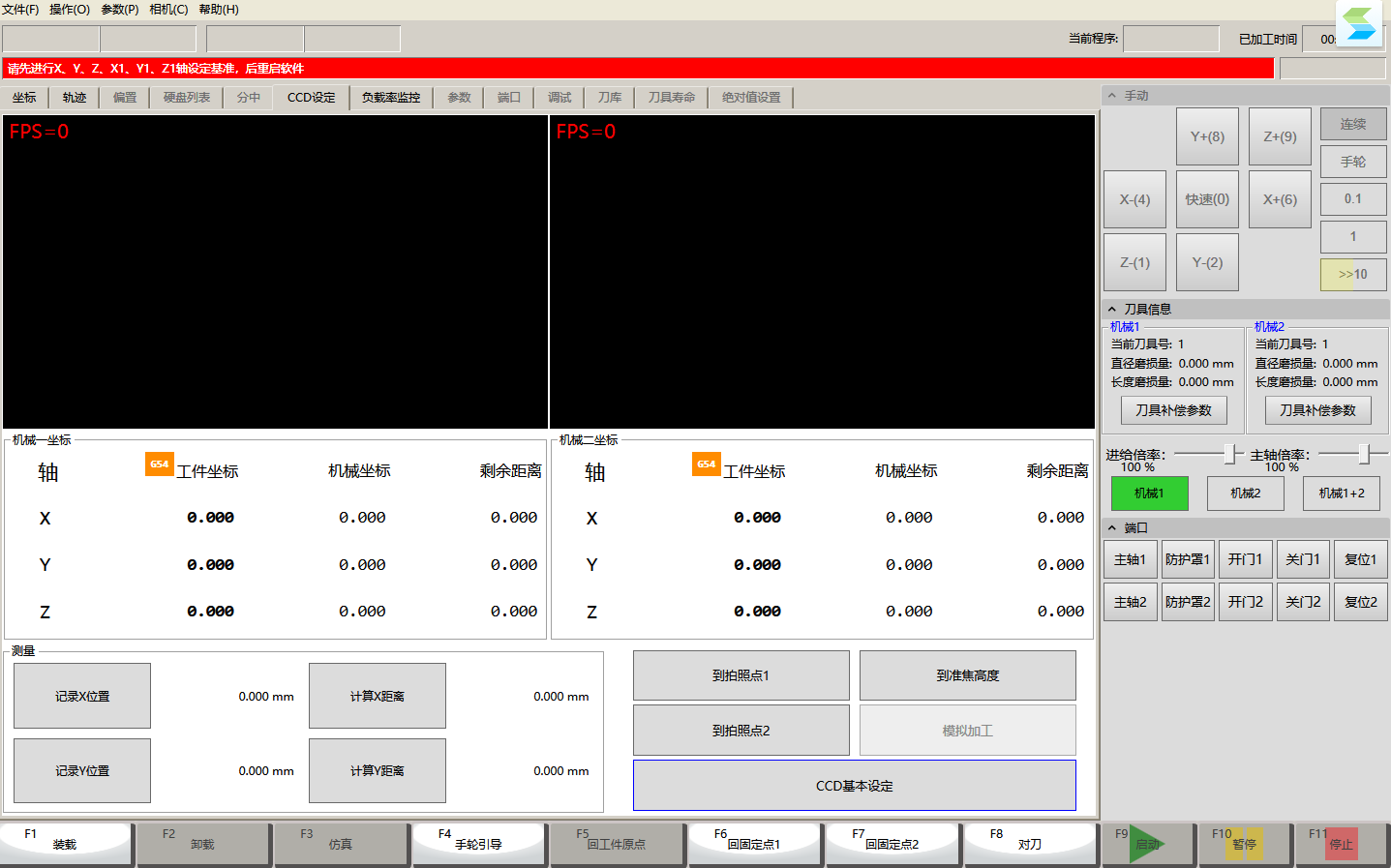Click the yellow F10 pause icon
The height and width of the screenshot is (868, 1391).
[x=1245, y=844]
